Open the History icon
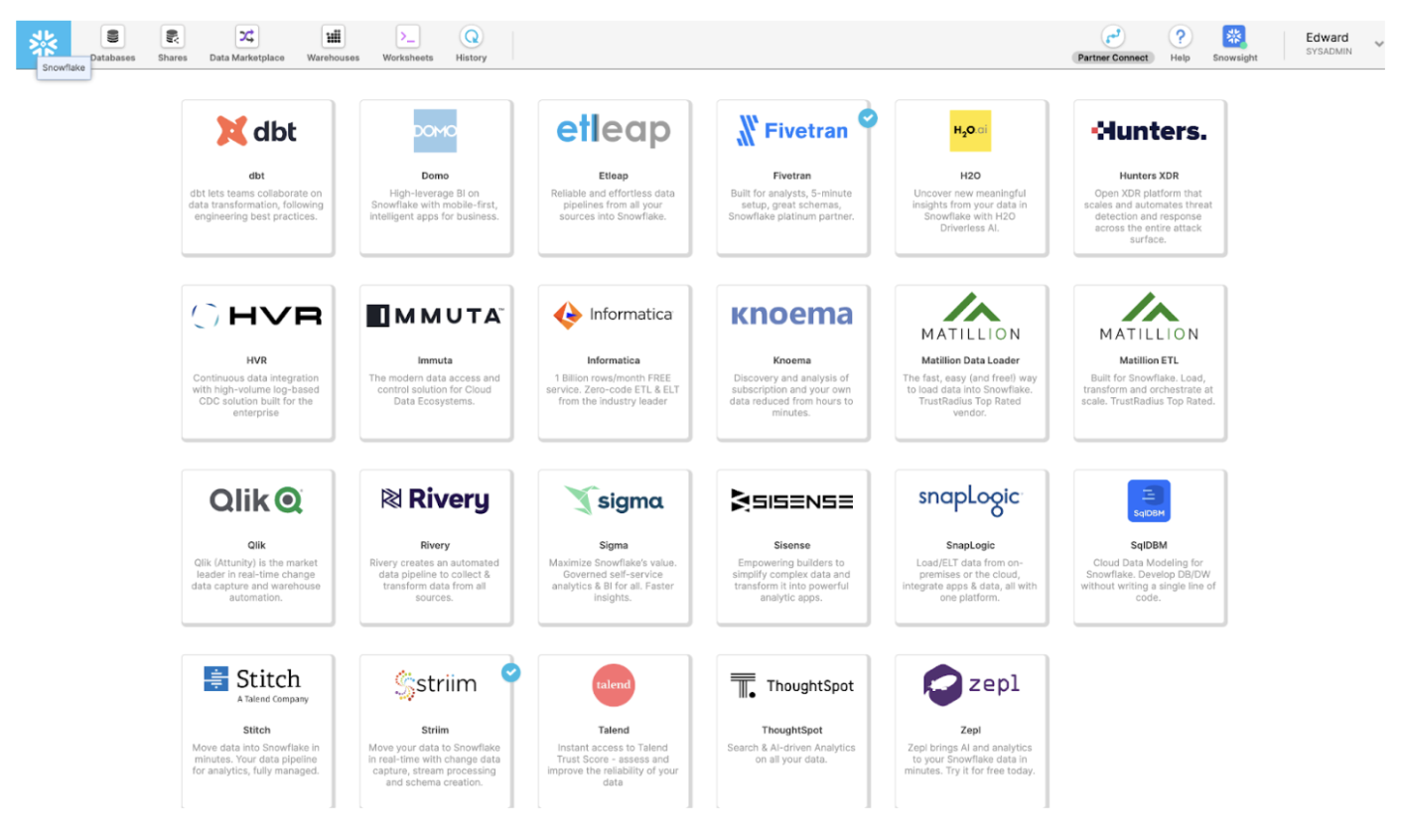The height and width of the screenshot is (840, 1402). 472,37
